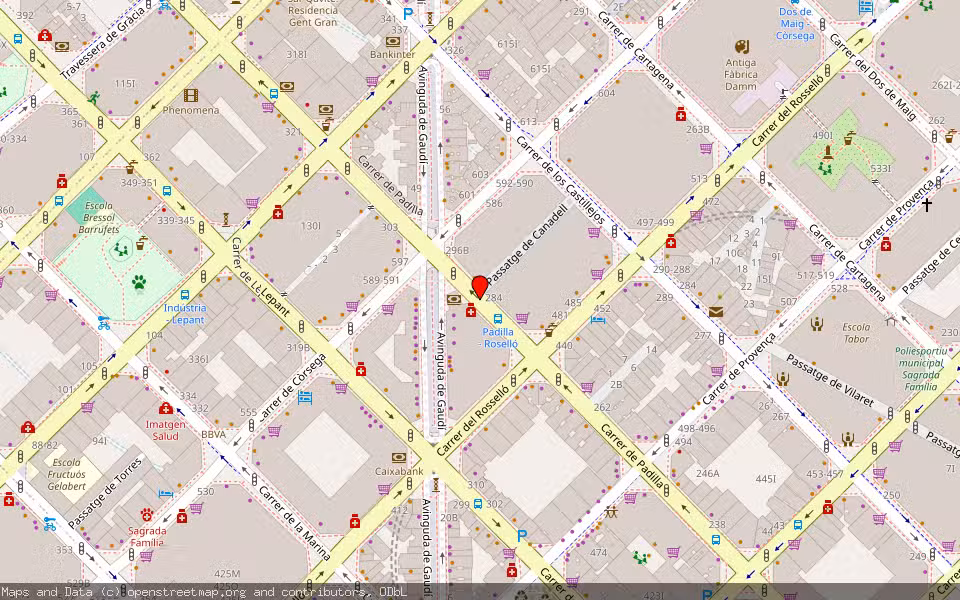Click the art palette icon above Antiga Fàbrica Damm
Viewport: 960px width, 600px height.
741,47
